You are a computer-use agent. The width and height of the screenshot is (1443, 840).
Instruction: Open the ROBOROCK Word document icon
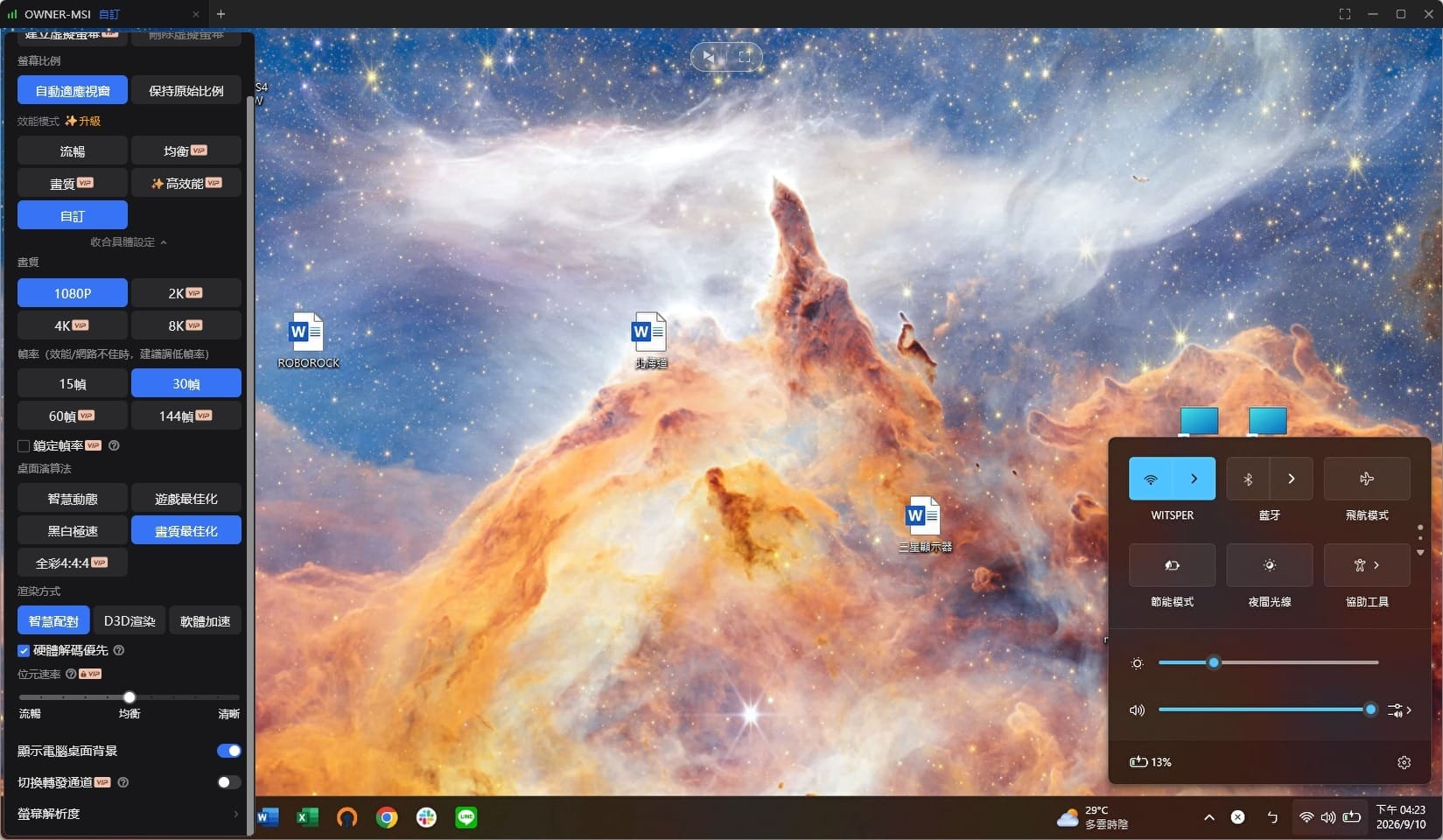click(307, 339)
